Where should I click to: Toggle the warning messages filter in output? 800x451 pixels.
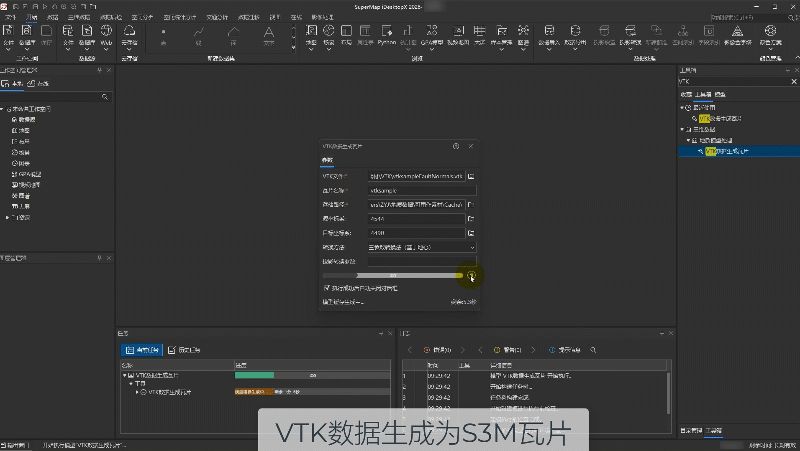tap(508, 350)
